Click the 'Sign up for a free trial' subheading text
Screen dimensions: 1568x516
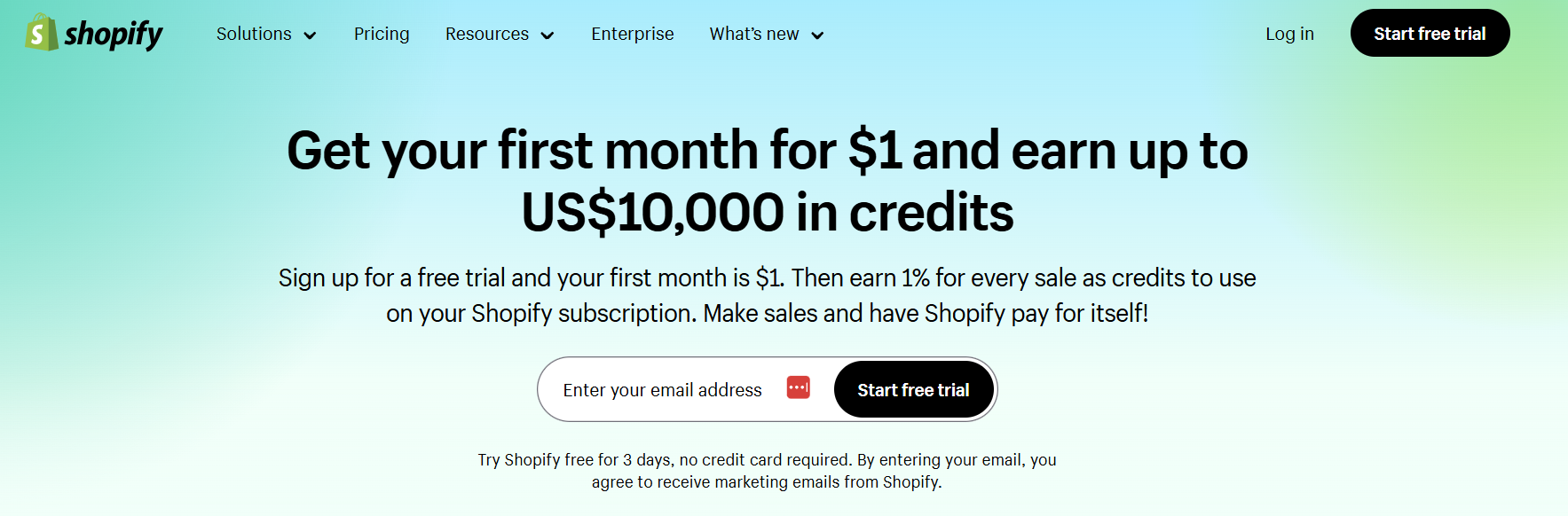[390, 278]
